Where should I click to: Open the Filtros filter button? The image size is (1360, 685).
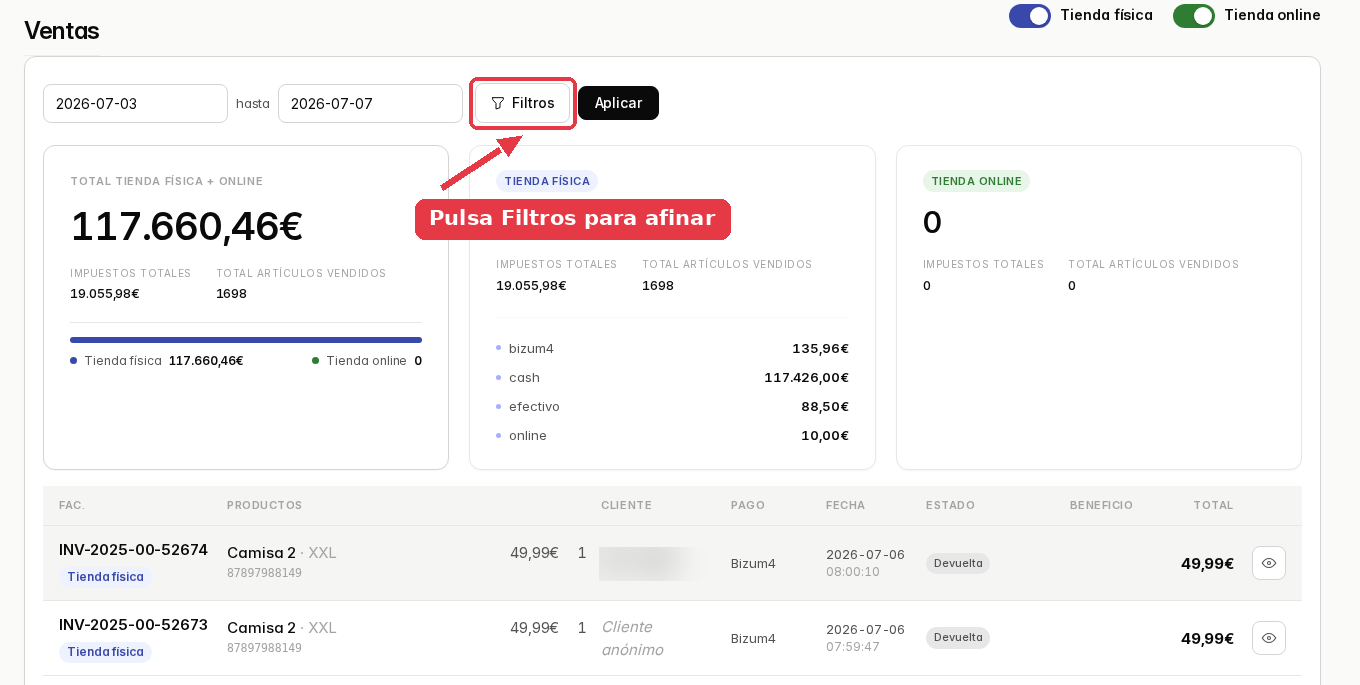pyautogui.click(x=522, y=103)
